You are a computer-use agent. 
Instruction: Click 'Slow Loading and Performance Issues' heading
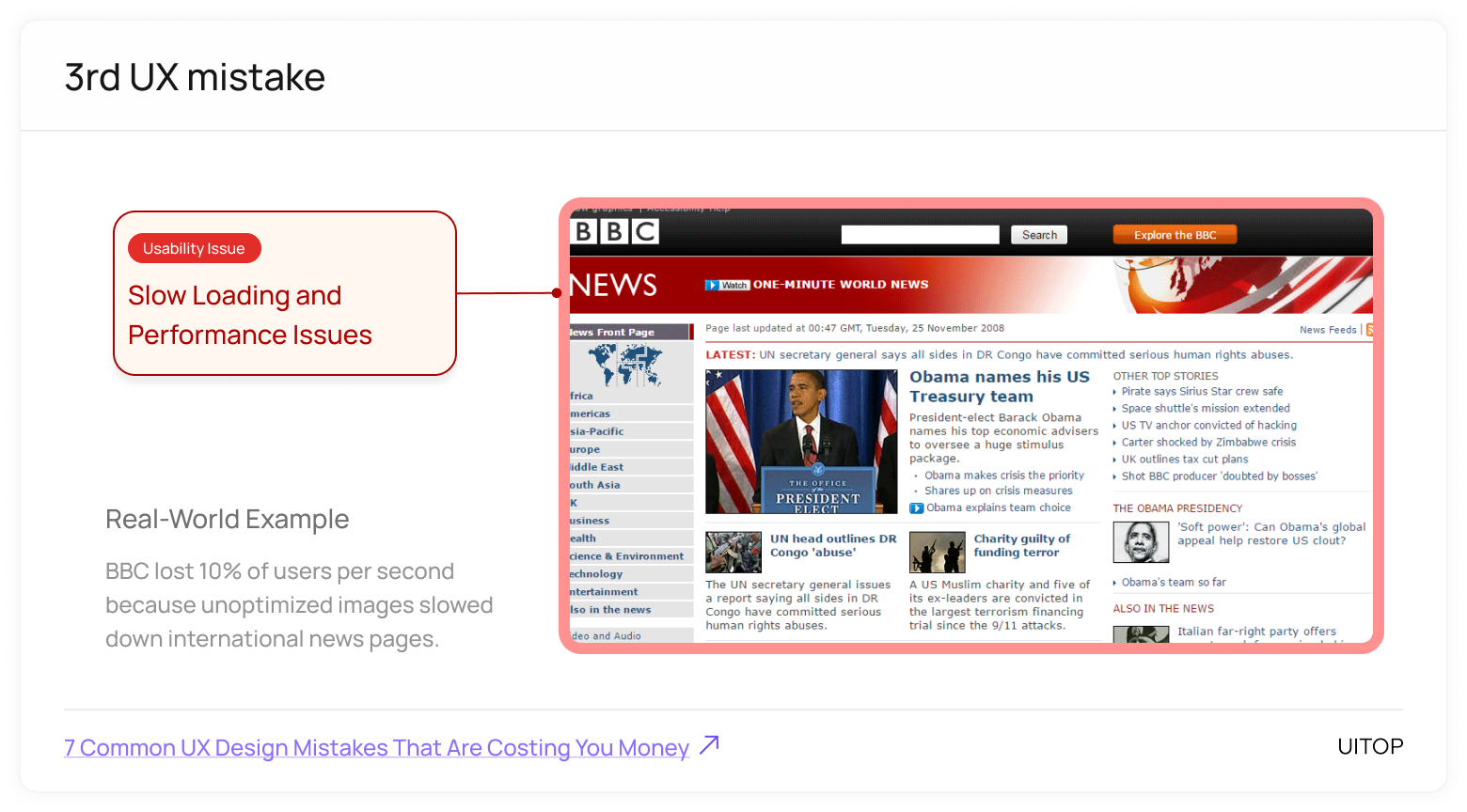(x=250, y=315)
